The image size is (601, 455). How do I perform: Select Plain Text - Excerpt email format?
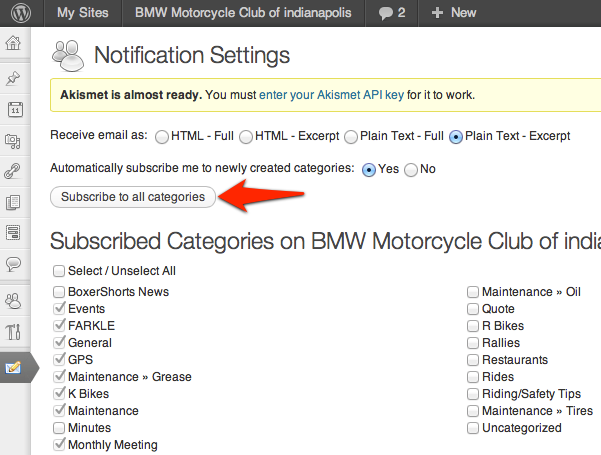456,137
